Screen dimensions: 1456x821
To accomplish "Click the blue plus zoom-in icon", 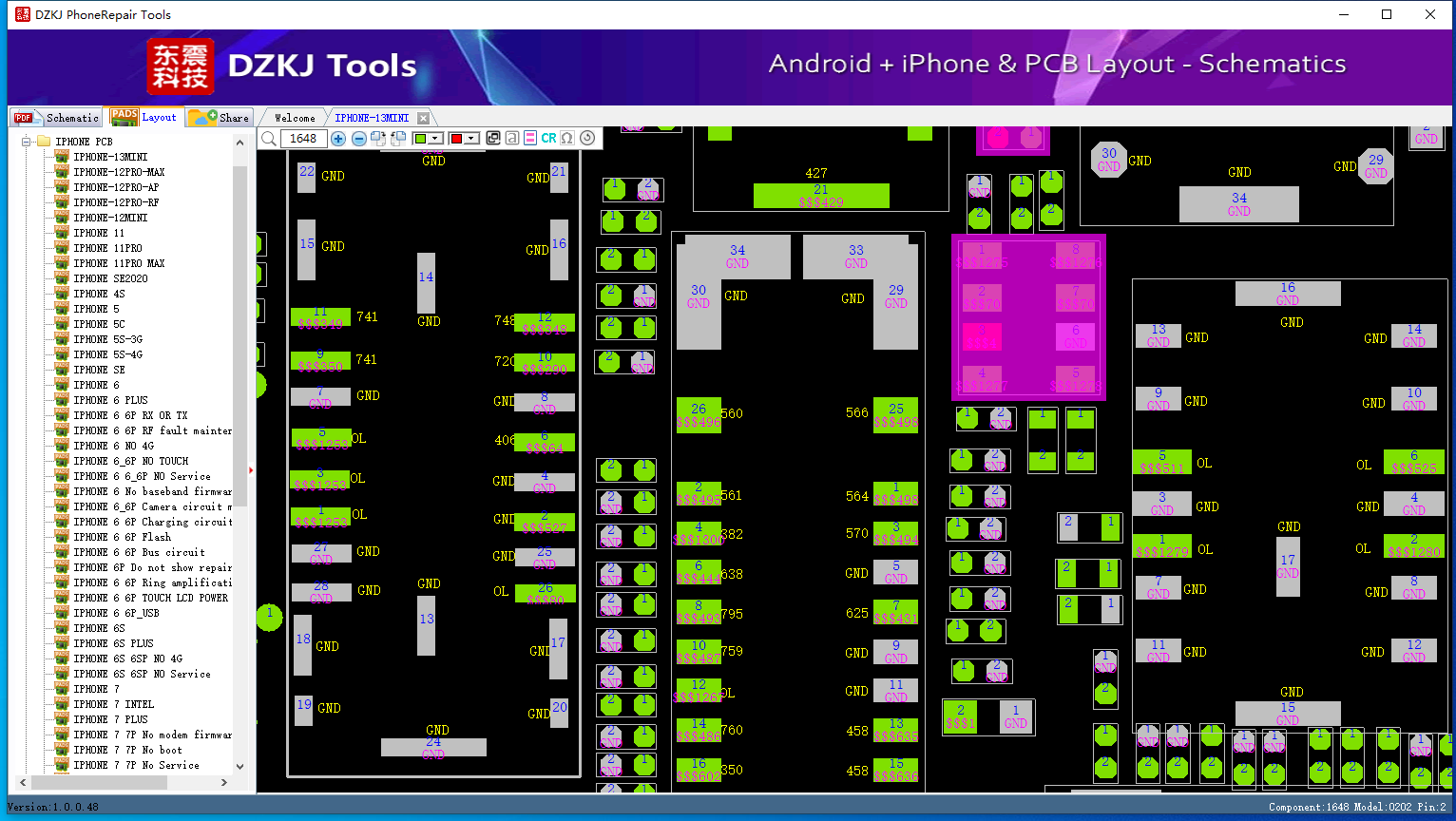I will click(338, 139).
